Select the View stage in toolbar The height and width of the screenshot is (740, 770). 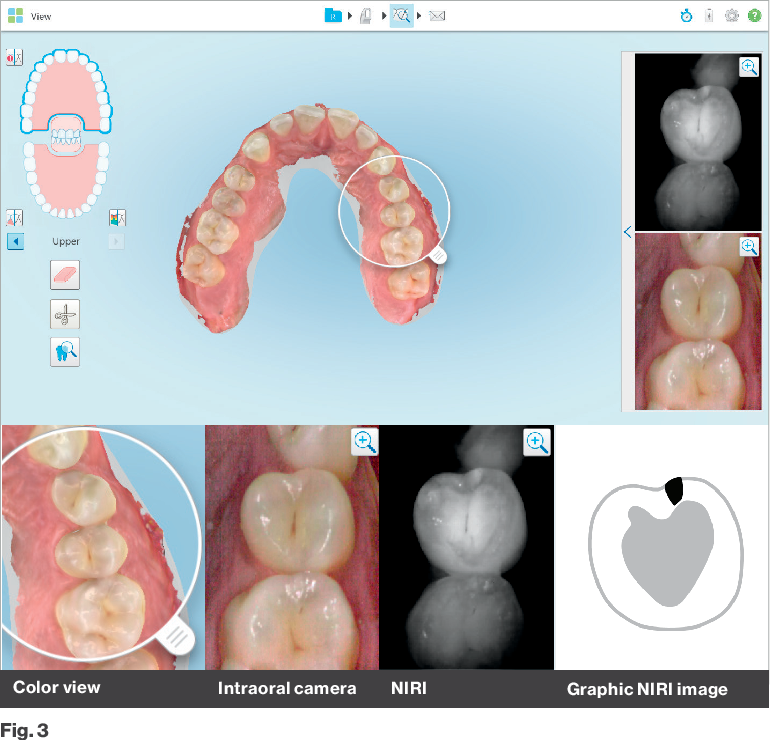pos(401,16)
